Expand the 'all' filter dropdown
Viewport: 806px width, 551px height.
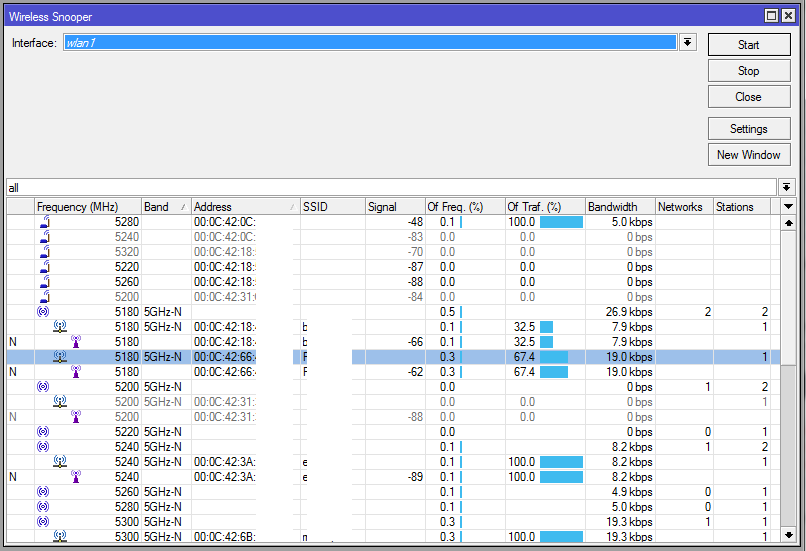pos(787,187)
